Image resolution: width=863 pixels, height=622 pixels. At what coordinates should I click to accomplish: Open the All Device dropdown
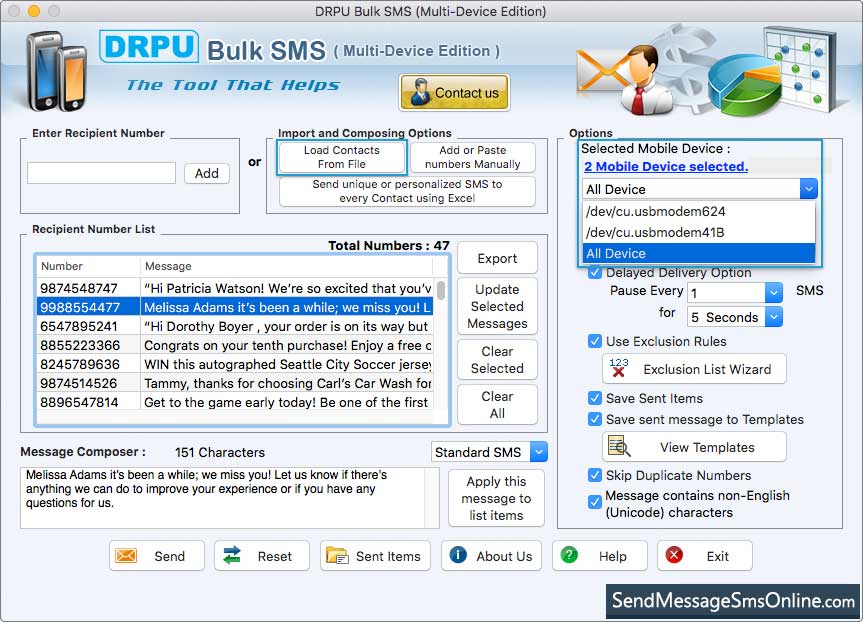(700, 189)
